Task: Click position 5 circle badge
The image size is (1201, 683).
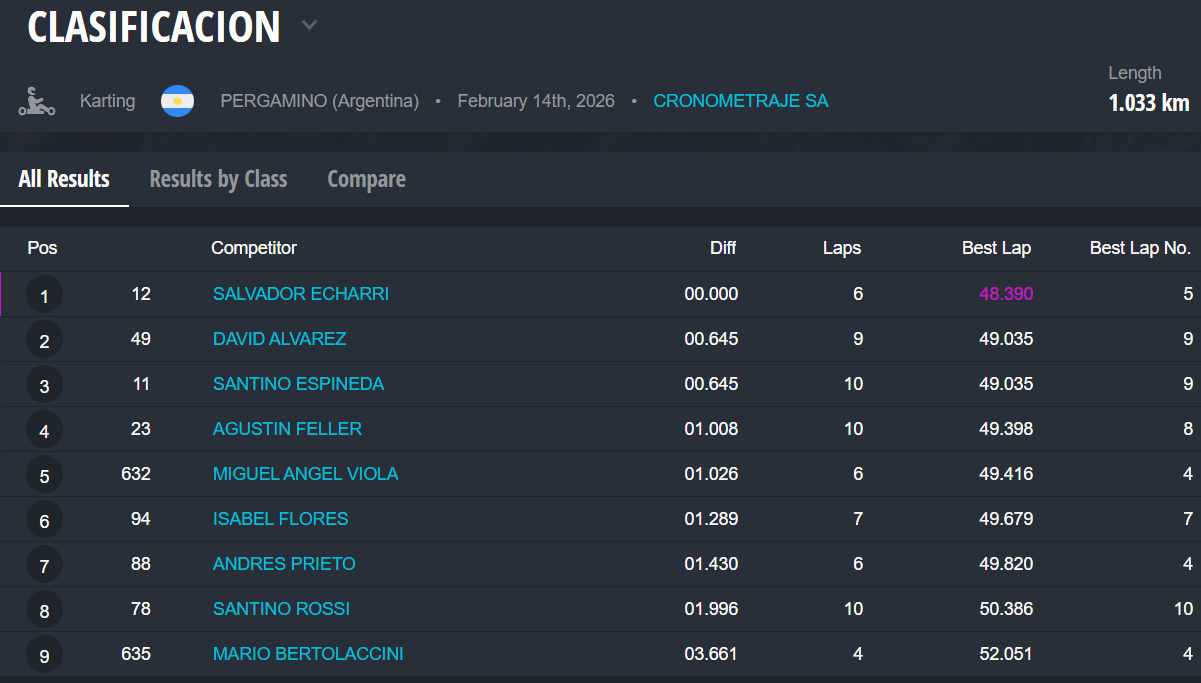Action: [44, 476]
